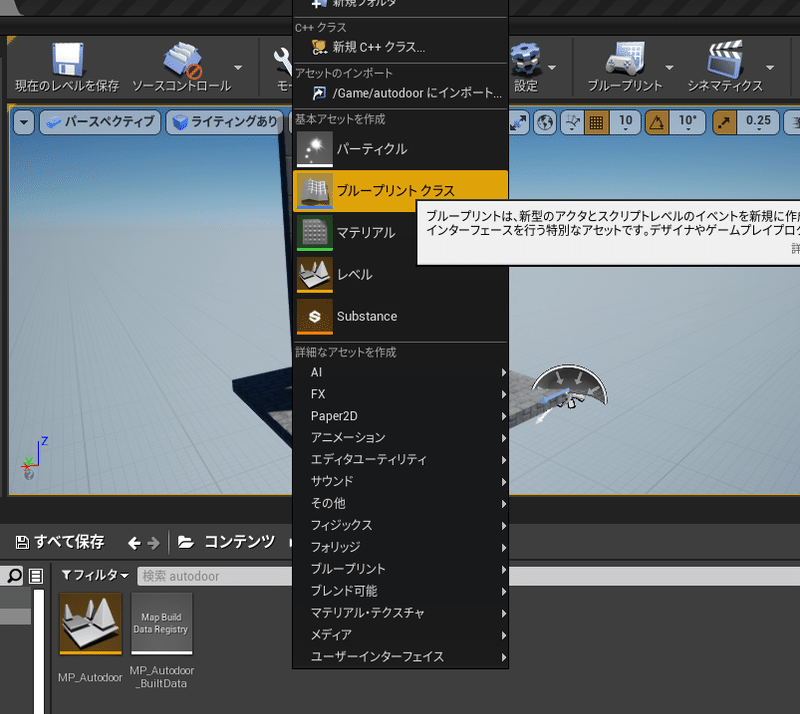Open the Lit lighting view mode menu
800x714 pixels.
coord(224,122)
